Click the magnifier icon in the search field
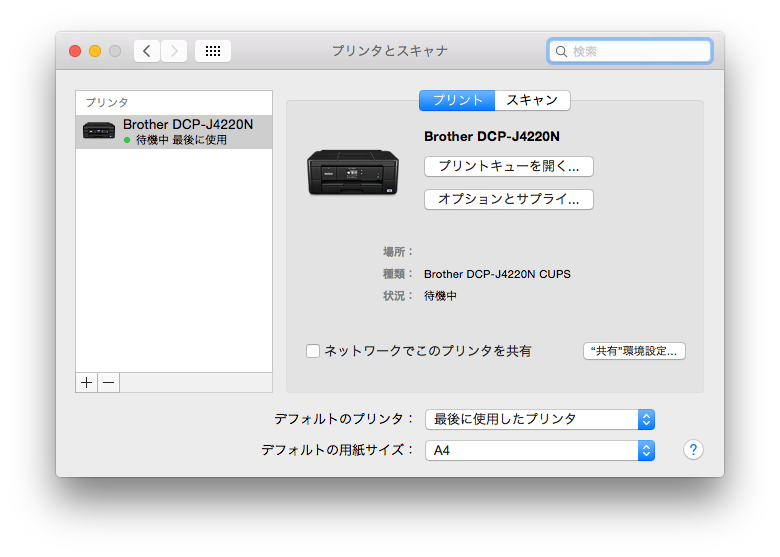 click(561, 51)
